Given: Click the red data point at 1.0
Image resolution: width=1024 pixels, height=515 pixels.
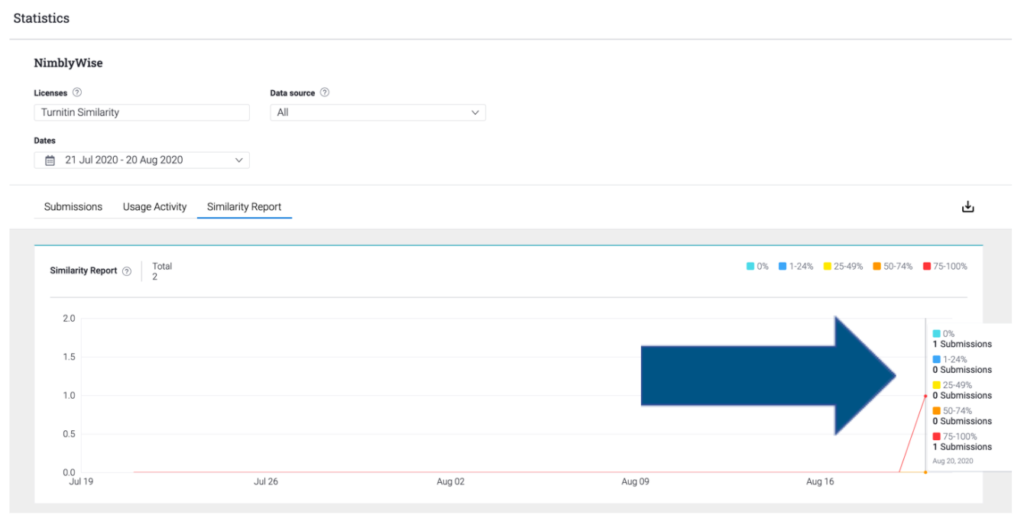Looking at the screenshot, I should (925, 396).
